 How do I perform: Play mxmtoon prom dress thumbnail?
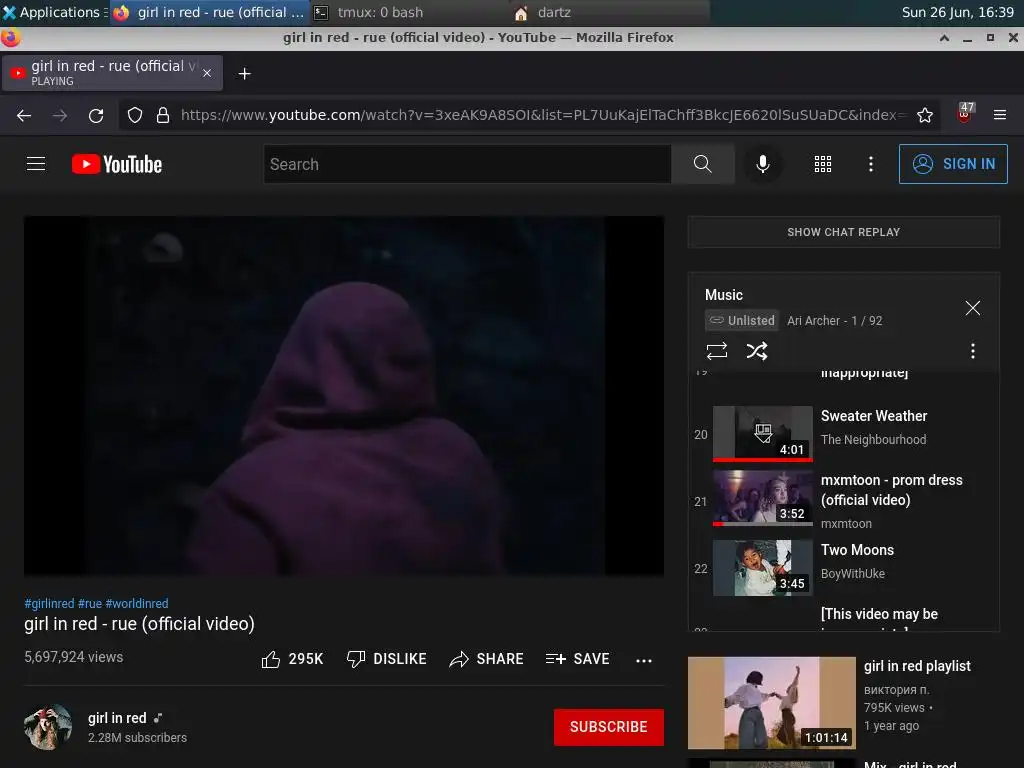point(763,498)
